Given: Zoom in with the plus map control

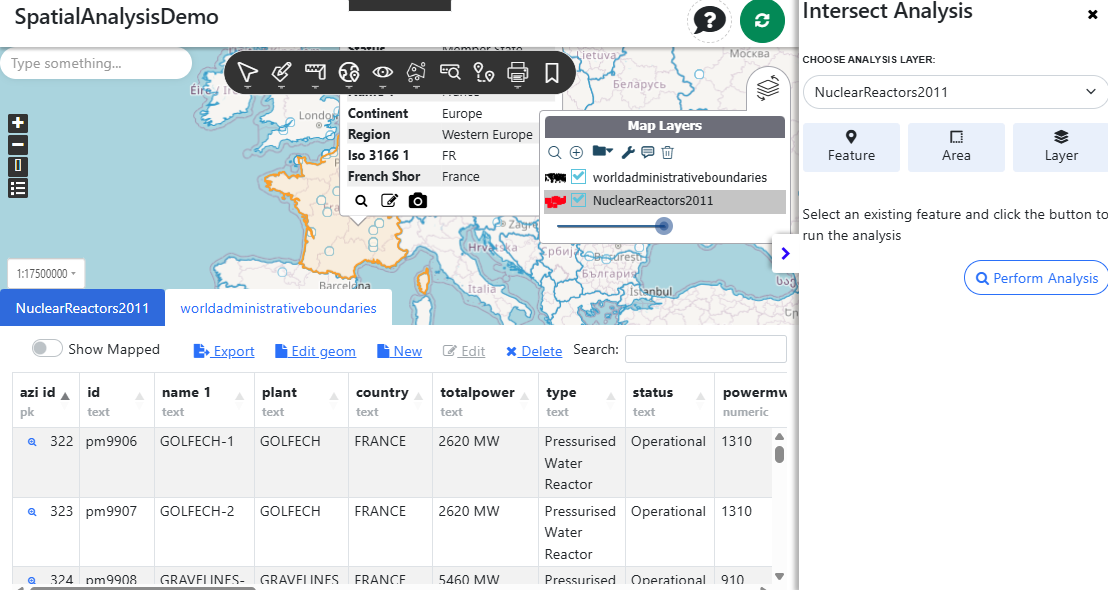Looking at the screenshot, I should click(18, 123).
